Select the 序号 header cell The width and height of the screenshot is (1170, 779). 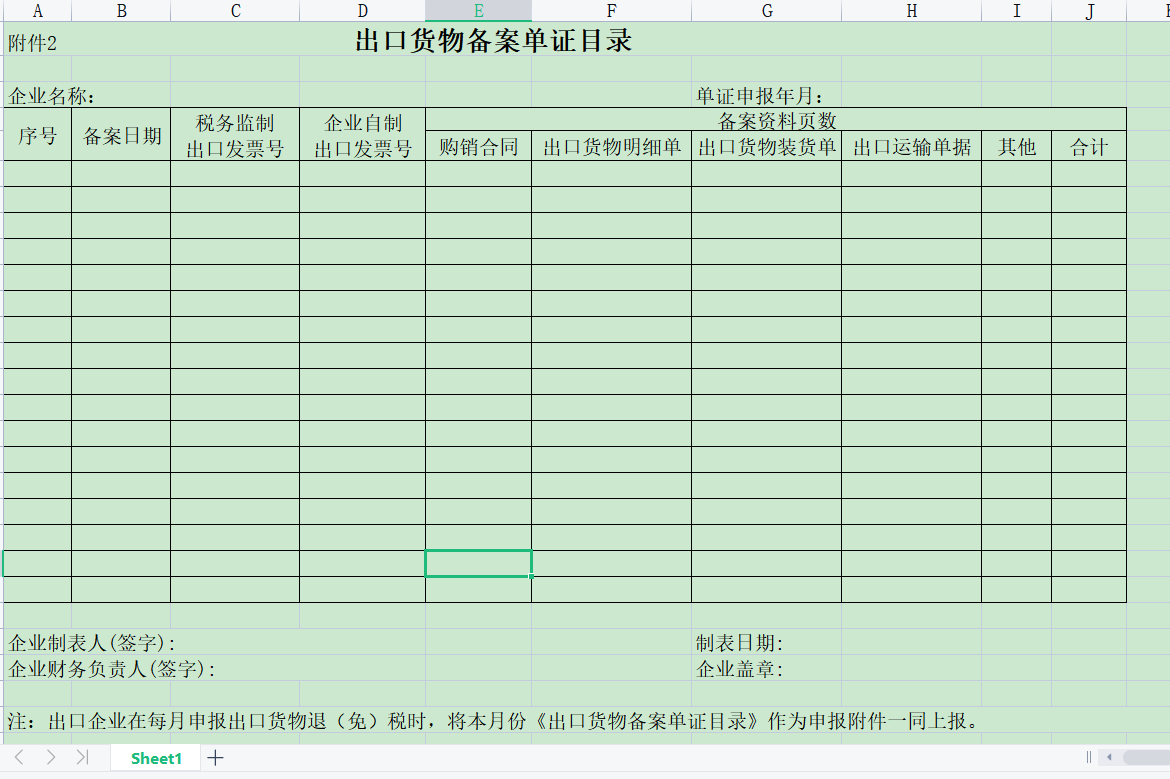tap(37, 134)
